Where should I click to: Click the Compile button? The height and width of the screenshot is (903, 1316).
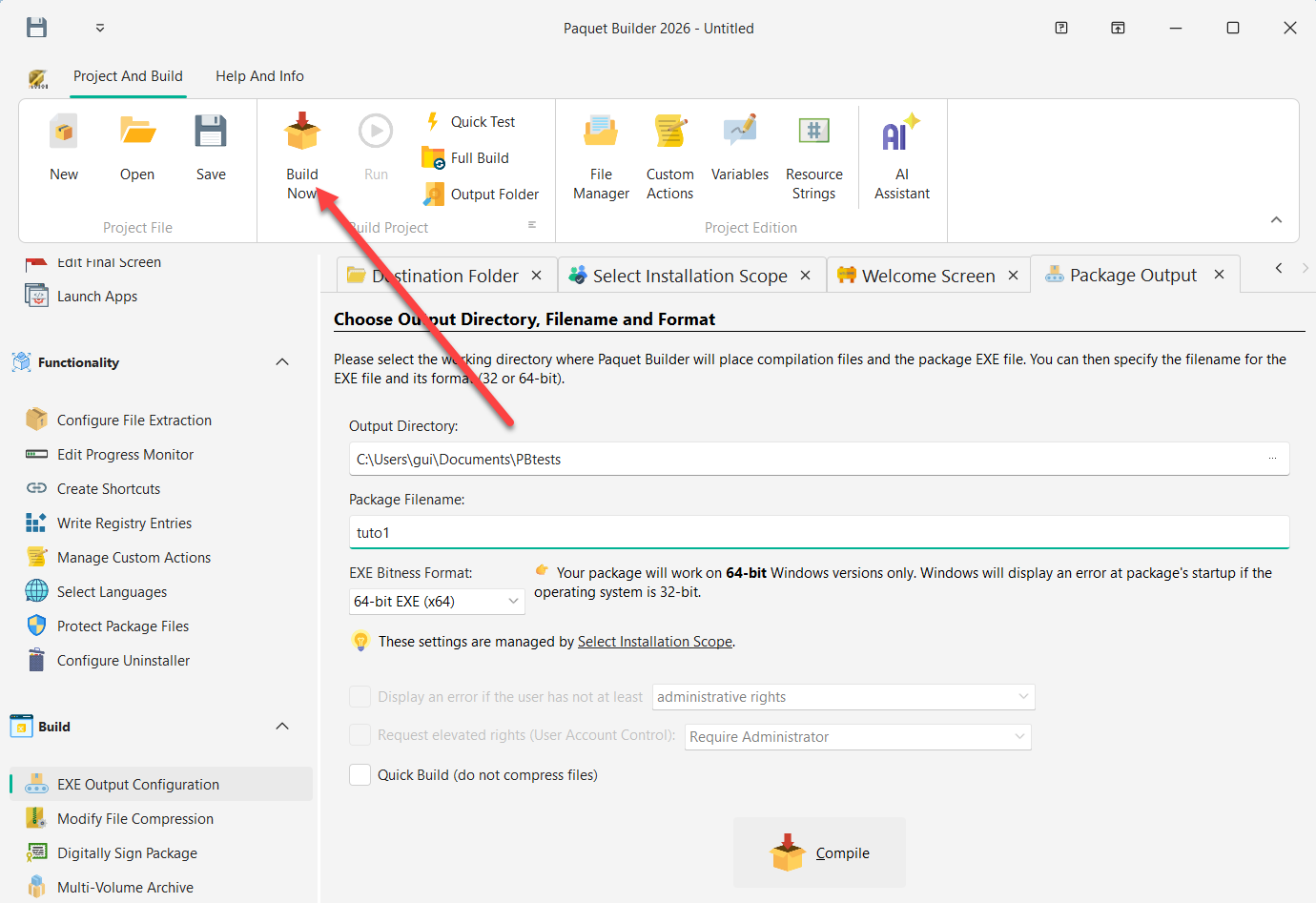coord(818,852)
